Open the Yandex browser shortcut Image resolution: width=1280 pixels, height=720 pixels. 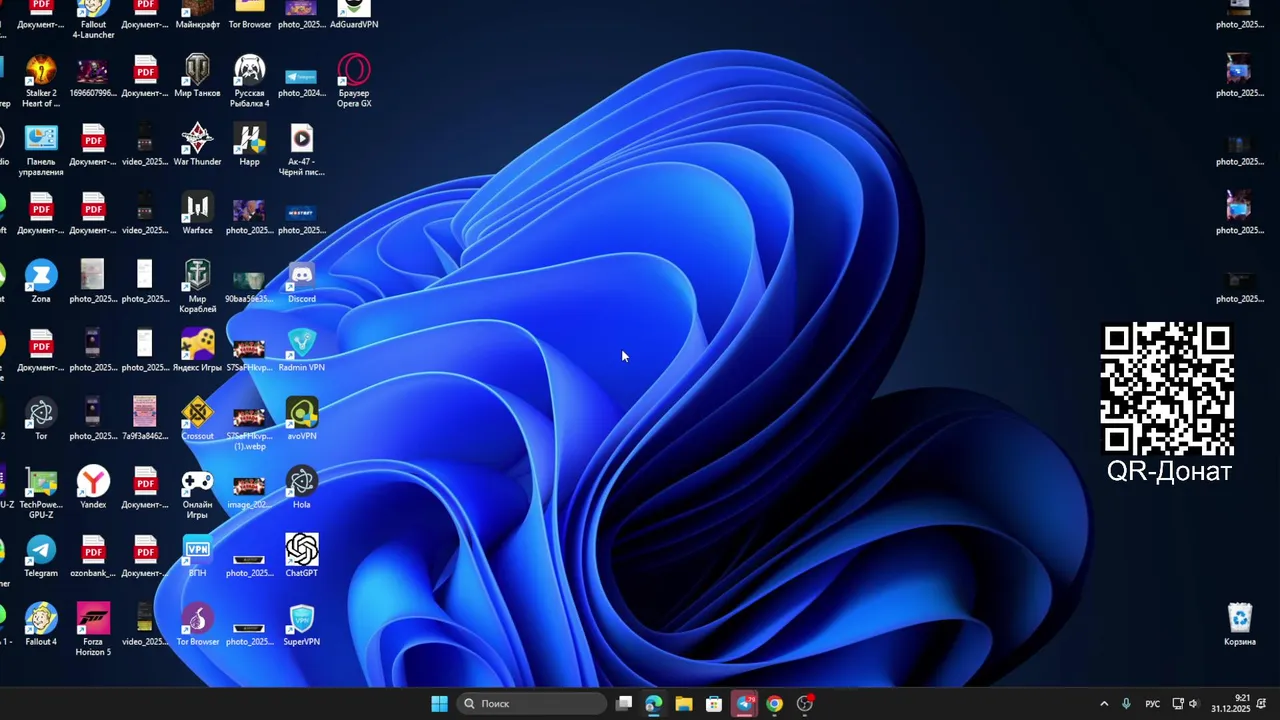[93, 487]
